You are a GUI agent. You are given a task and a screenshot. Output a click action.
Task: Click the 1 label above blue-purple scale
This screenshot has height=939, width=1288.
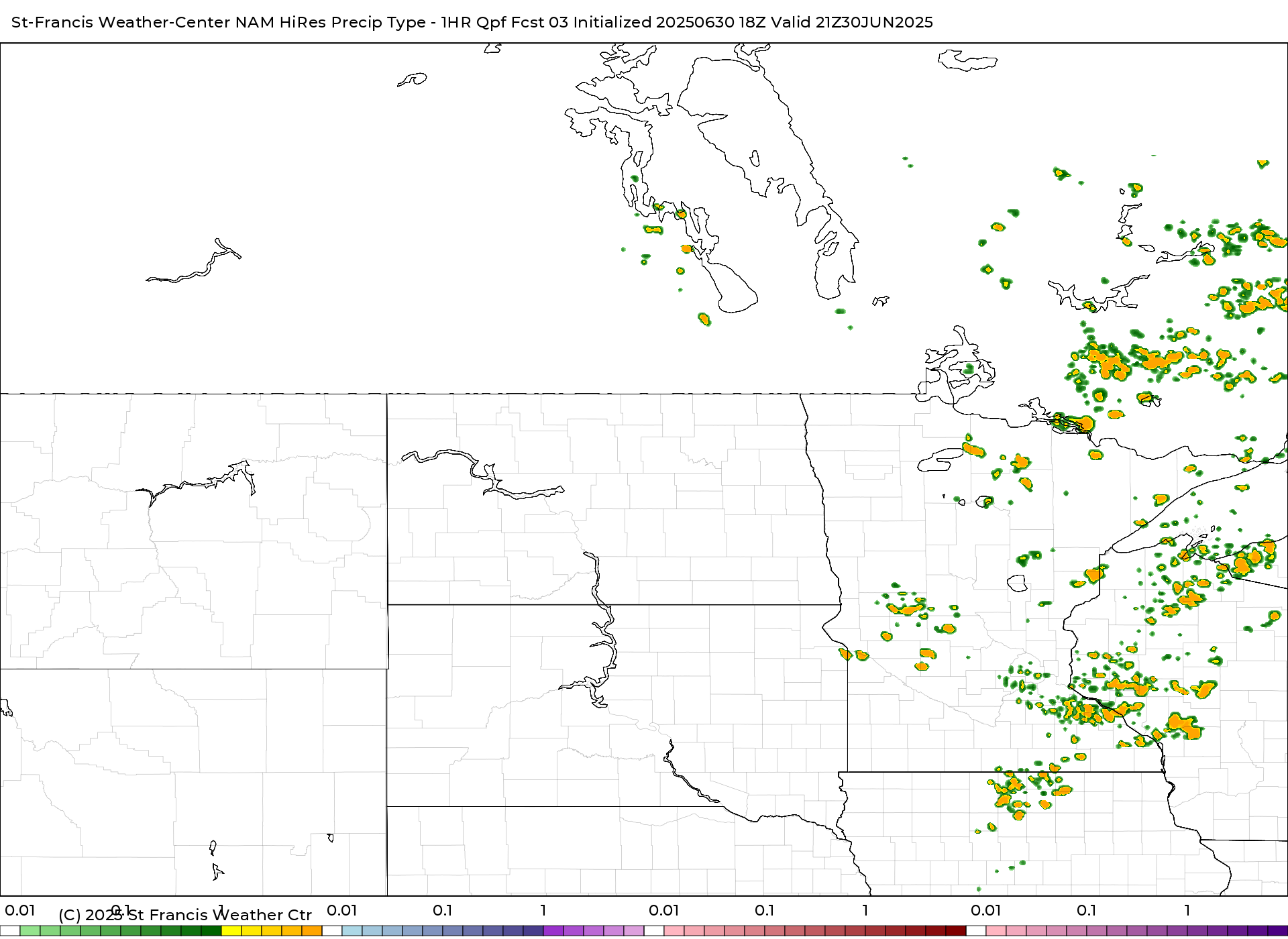pos(543,910)
